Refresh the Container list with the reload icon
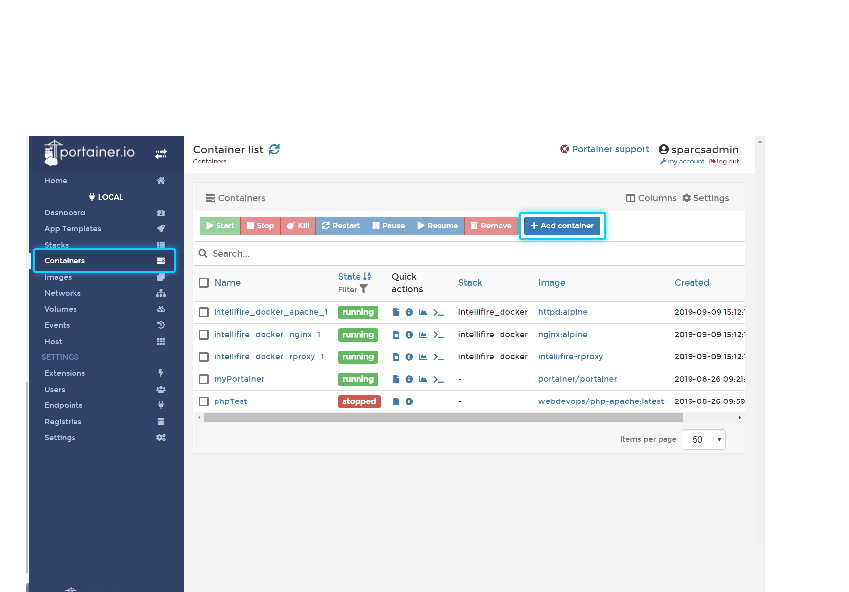849x592 pixels. tap(275, 149)
